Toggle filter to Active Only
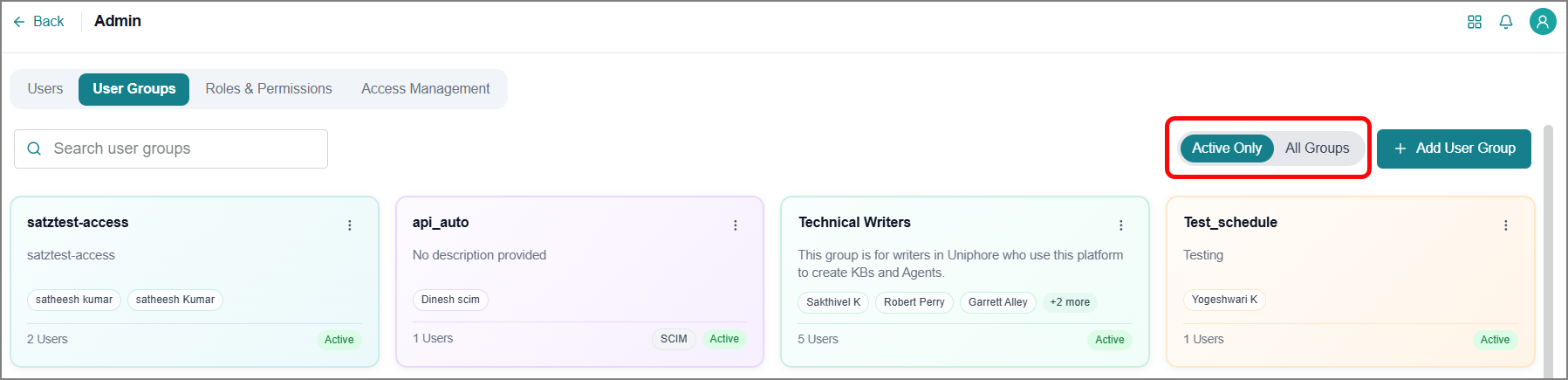The image size is (1568, 380). coord(1227,149)
